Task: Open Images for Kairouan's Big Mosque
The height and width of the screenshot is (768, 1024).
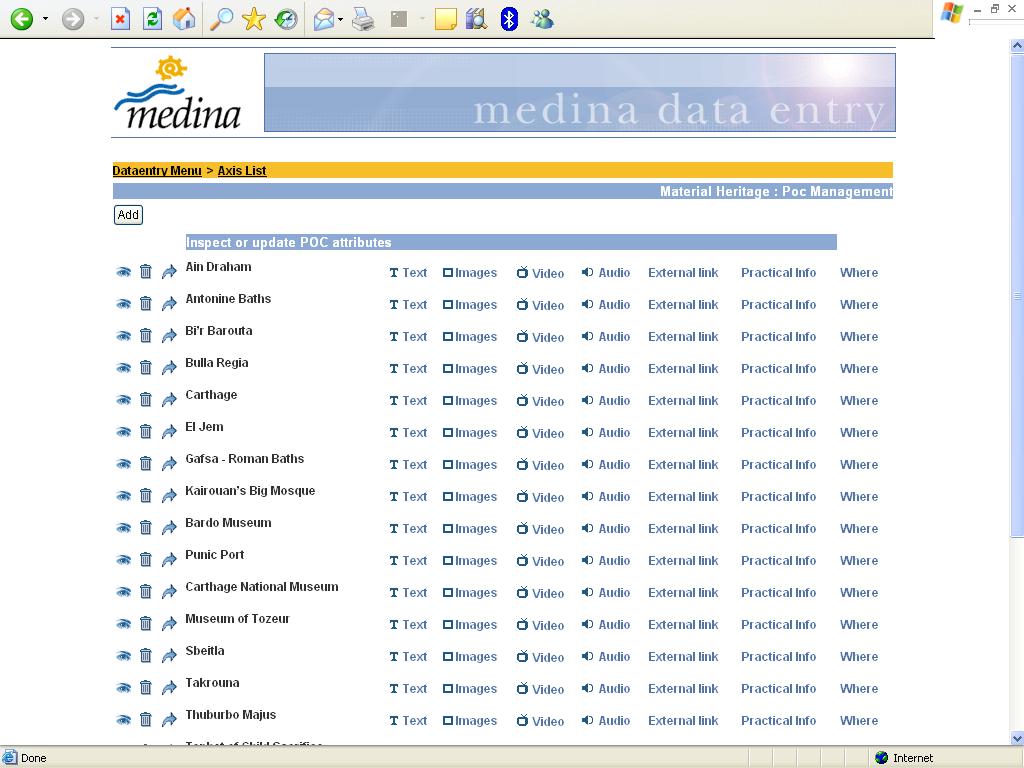Action: [x=470, y=497]
